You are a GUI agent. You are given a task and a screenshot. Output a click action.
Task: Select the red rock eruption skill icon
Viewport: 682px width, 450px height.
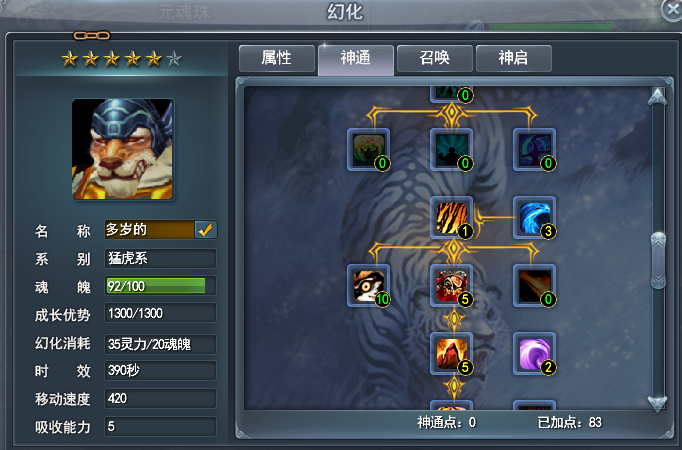[x=452, y=354]
